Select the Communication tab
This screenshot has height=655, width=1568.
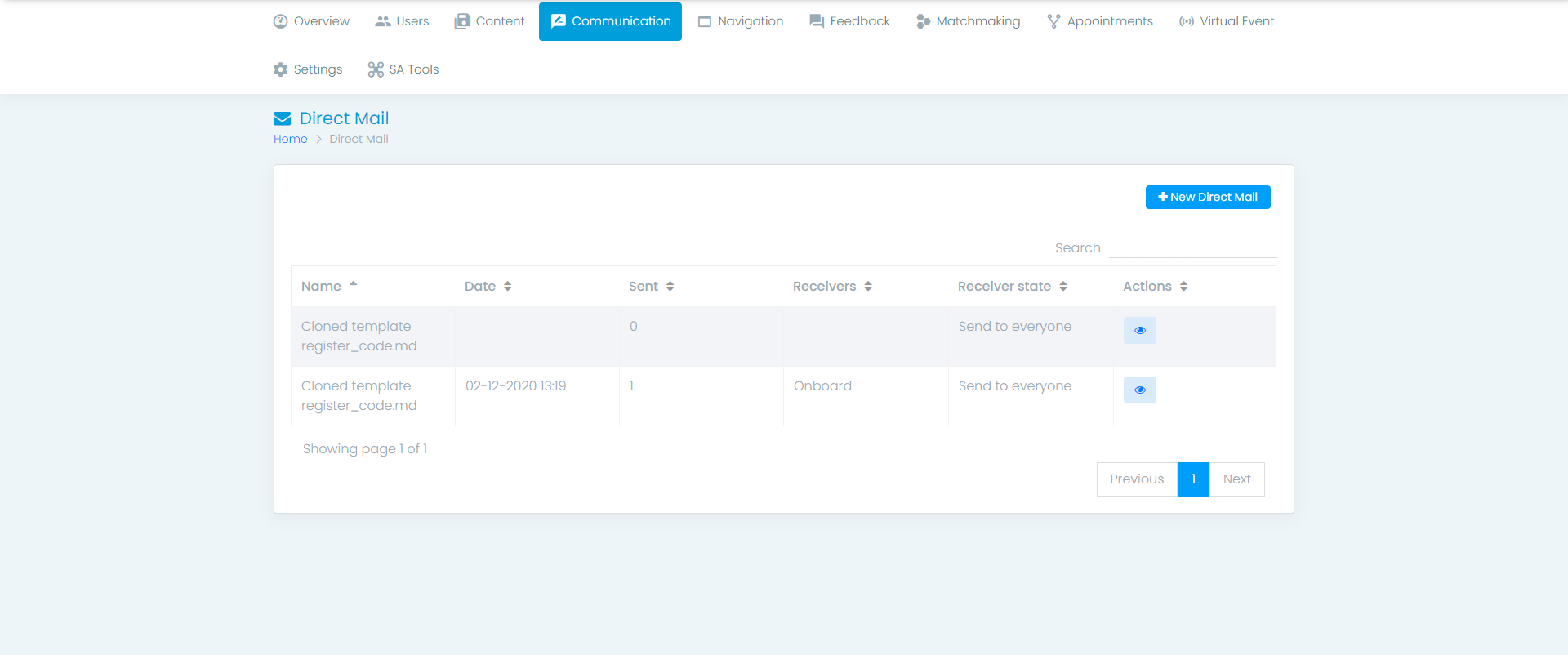(610, 21)
